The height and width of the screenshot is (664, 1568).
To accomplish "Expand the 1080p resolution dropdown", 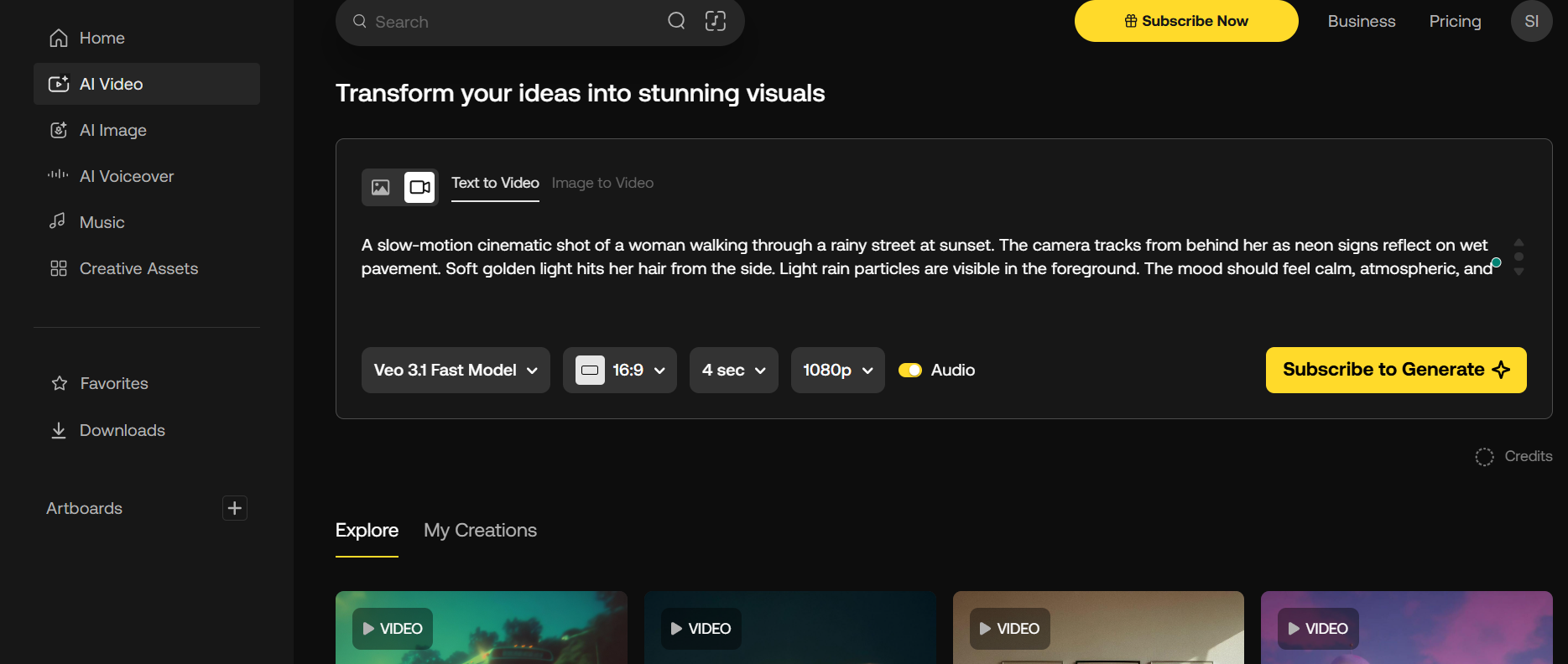I will 837,370.
